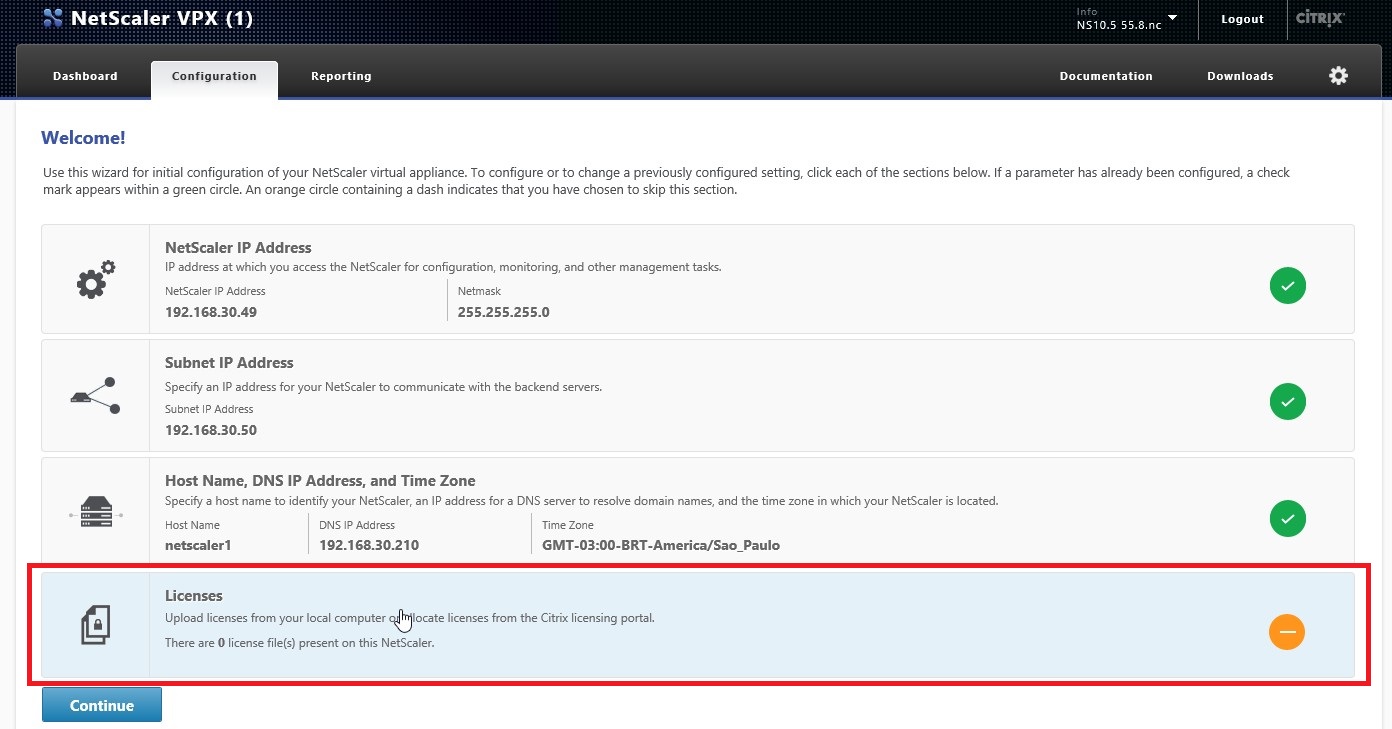Select the Configuration tab
This screenshot has width=1392, height=729.
(x=214, y=76)
